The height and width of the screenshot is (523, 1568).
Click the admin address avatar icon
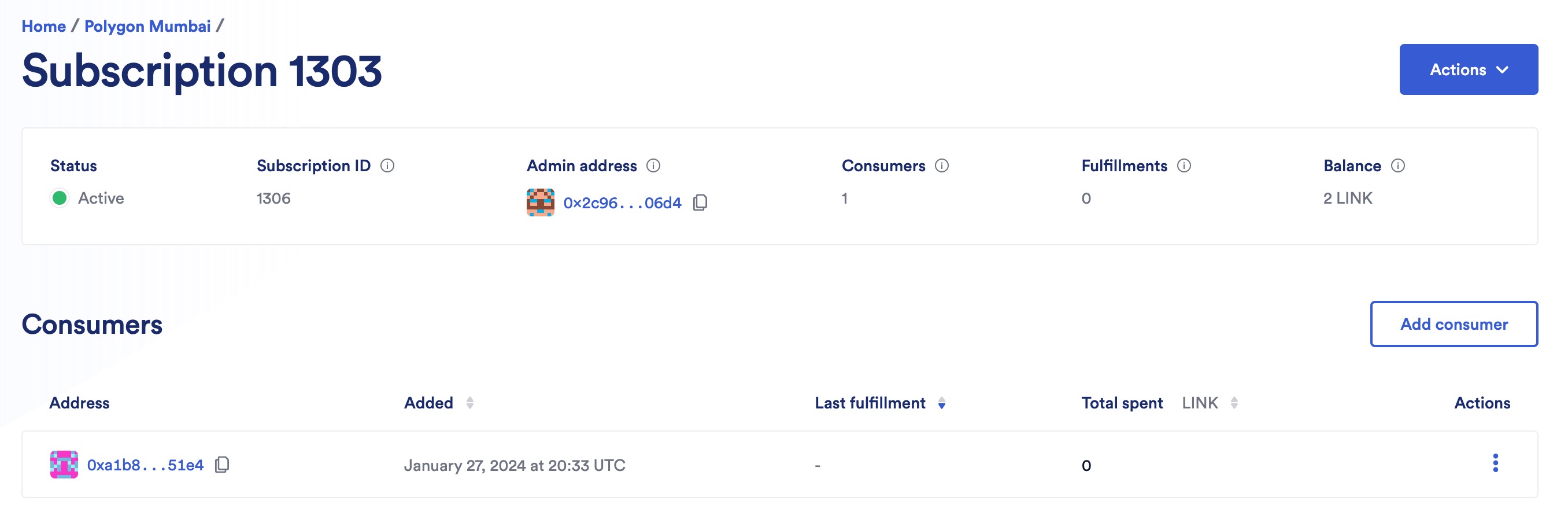(539, 202)
